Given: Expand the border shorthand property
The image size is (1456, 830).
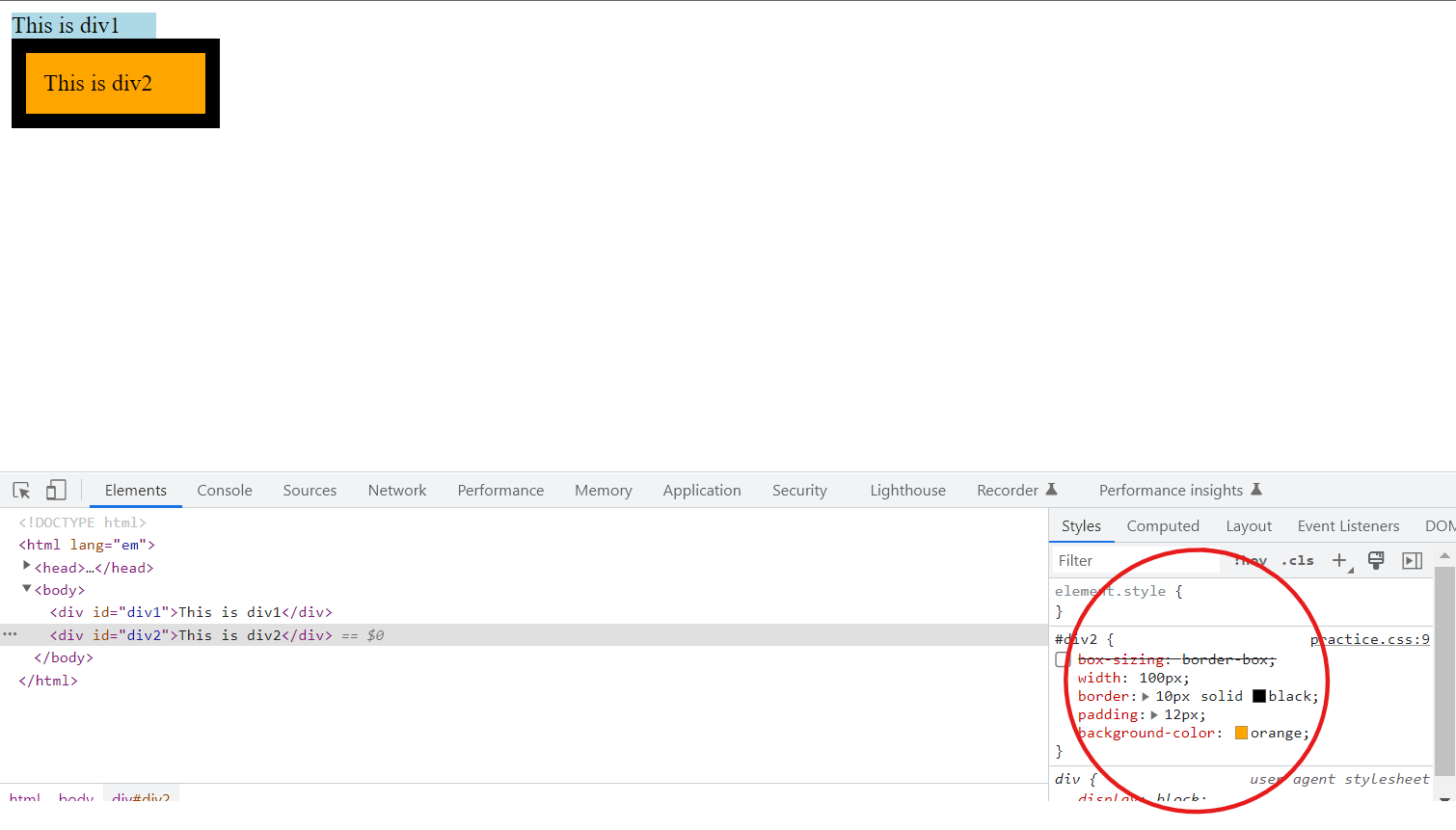Looking at the screenshot, I should tap(1146, 696).
